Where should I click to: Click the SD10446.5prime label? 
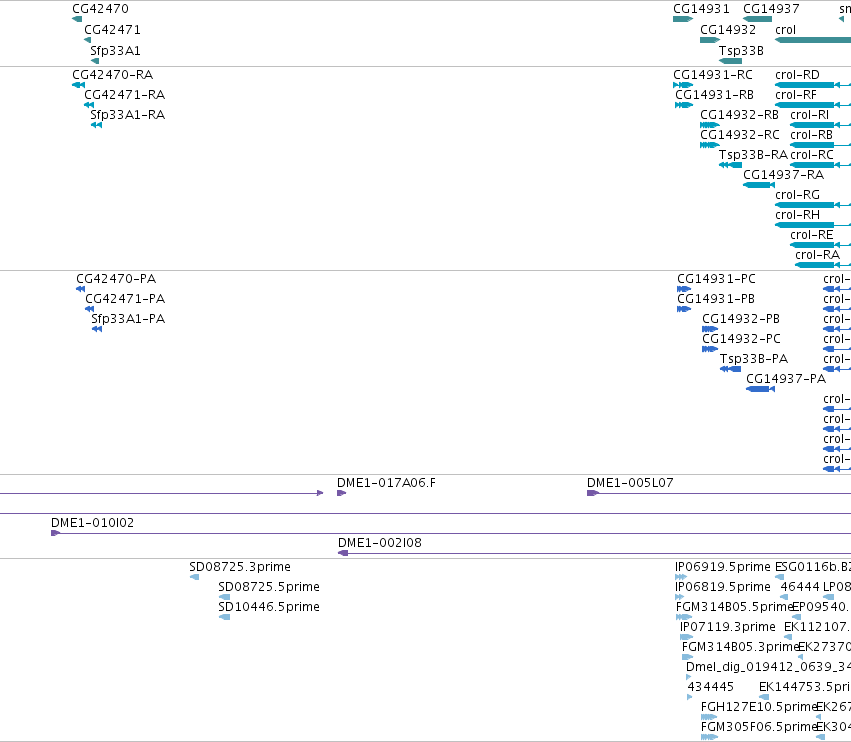click(x=269, y=607)
